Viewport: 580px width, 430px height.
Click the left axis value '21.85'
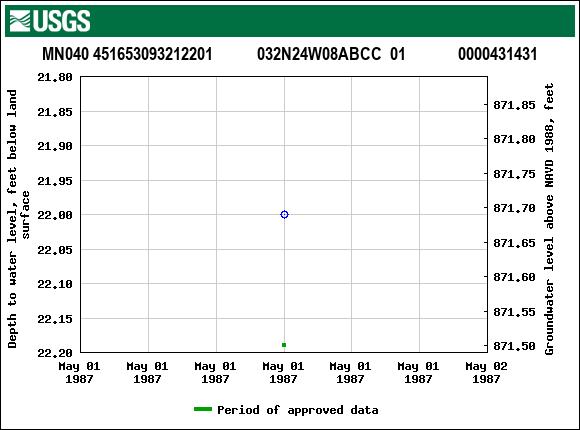pos(55,112)
